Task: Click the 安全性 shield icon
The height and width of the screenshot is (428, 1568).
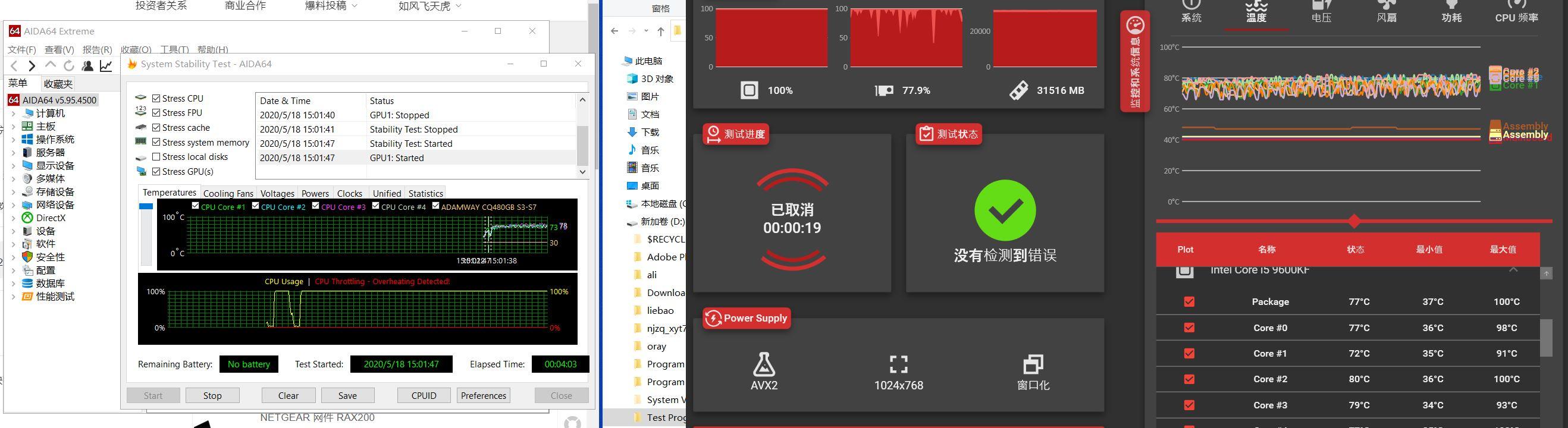Action: point(27,257)
